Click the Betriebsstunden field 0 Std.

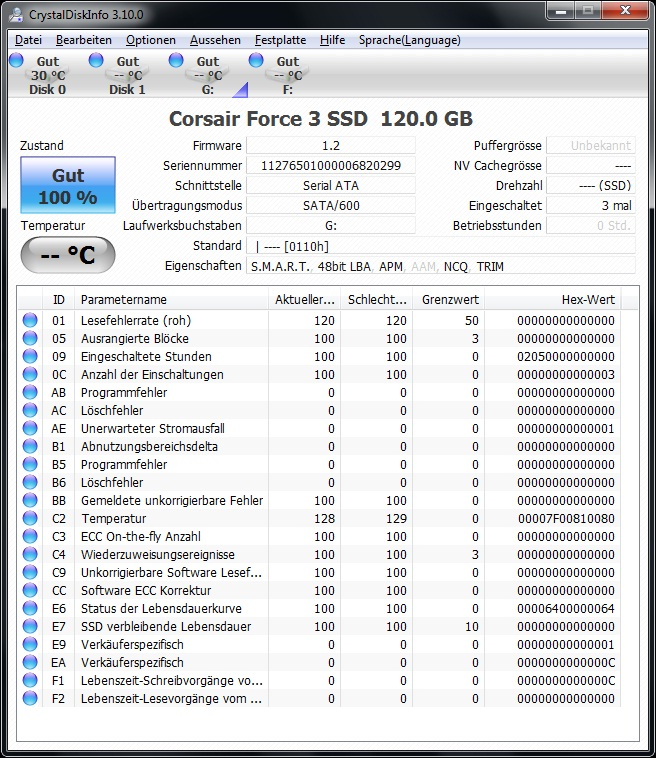[x=591, y=225]
